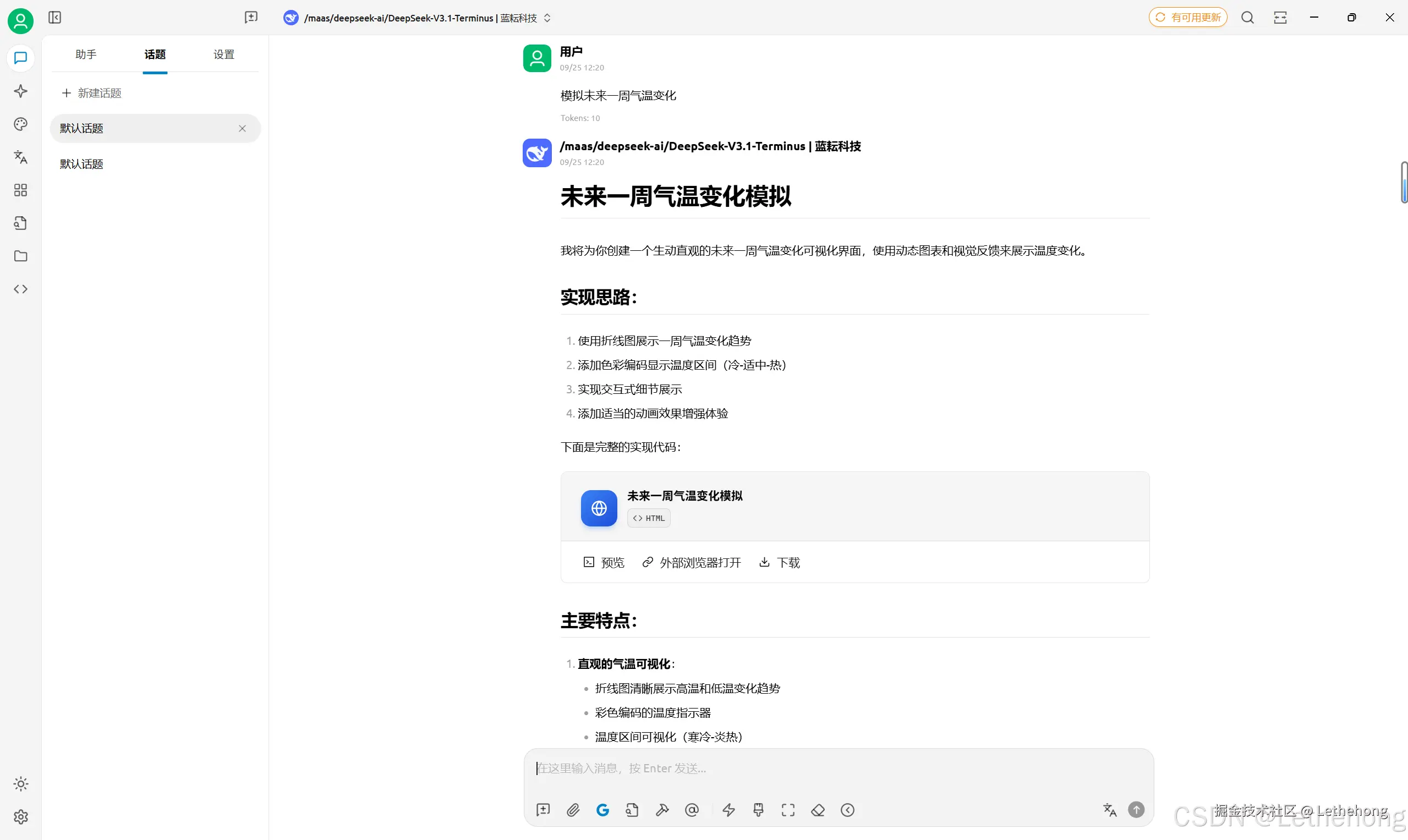Delete the 默认话题 topic with its X
1408x840 pixels.
pos(242,129)
